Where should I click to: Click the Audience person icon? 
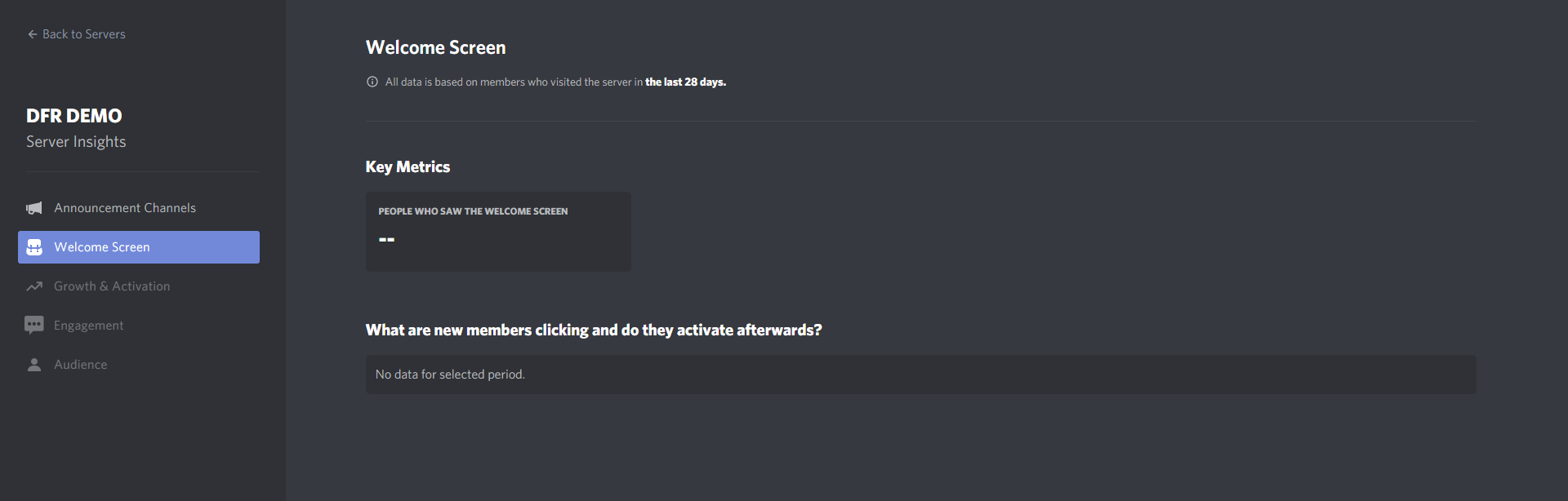(x=34, y=365)
